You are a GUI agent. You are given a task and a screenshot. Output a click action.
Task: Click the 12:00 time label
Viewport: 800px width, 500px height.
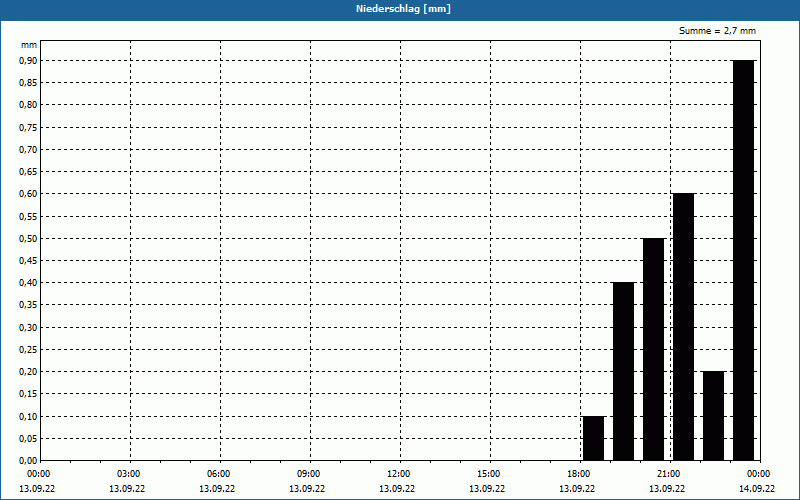point(399,474)
